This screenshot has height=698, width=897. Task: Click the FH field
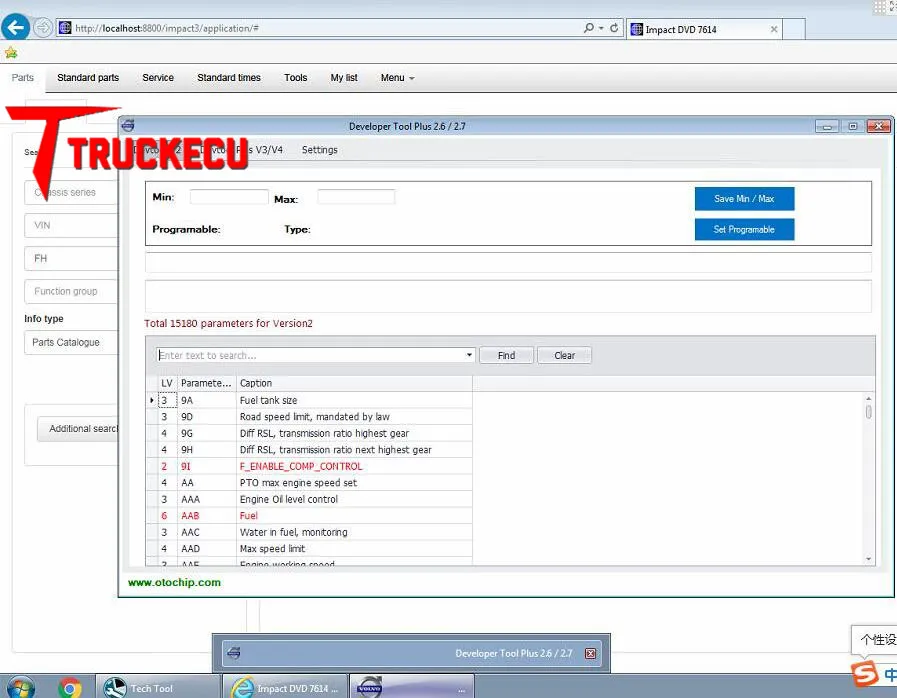tap(72, 259)
